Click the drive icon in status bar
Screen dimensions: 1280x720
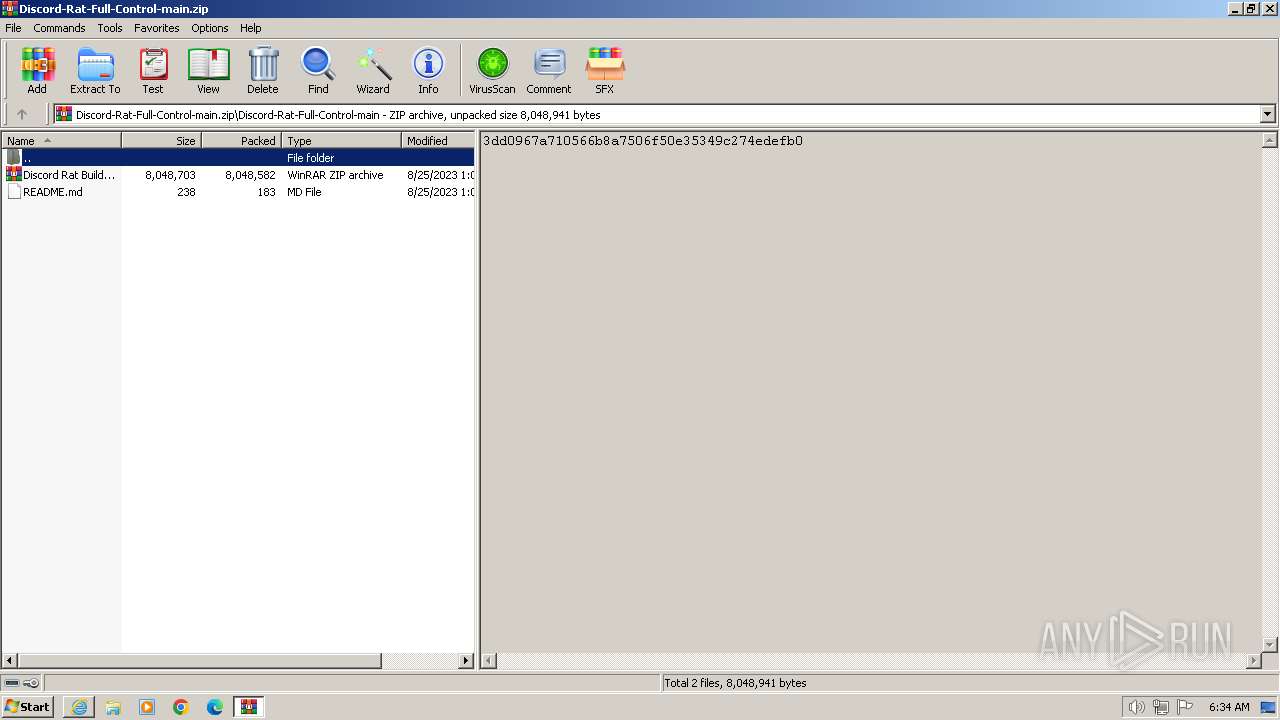(12, 683)
